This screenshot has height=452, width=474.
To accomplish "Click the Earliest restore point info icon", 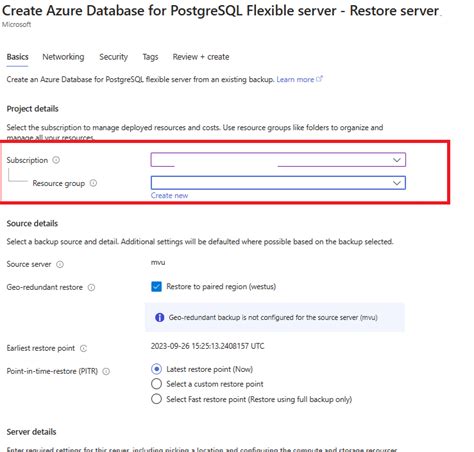I will pos(83,348).
